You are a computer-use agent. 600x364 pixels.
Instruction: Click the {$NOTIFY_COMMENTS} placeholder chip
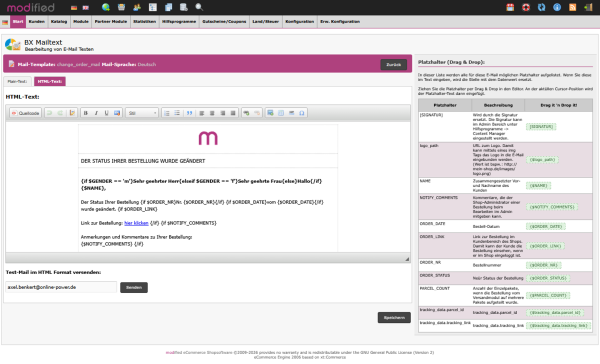pyautogui.click(x=552, y=207)
